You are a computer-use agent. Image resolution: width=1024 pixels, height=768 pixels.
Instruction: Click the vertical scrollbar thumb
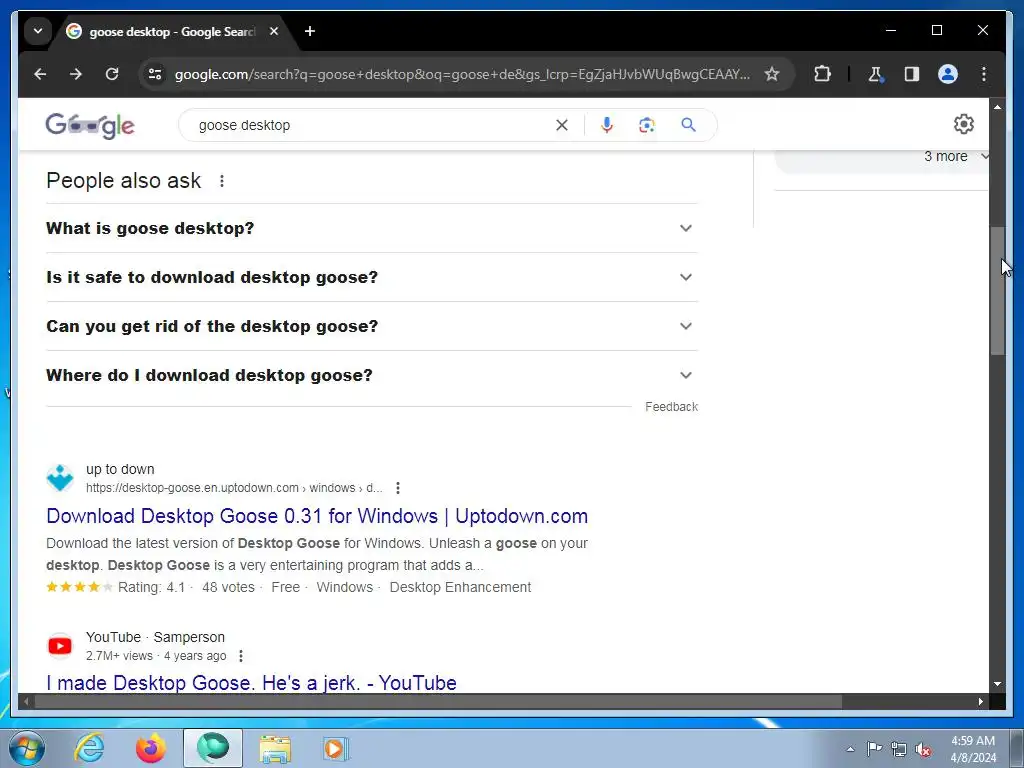click(997, 291)
